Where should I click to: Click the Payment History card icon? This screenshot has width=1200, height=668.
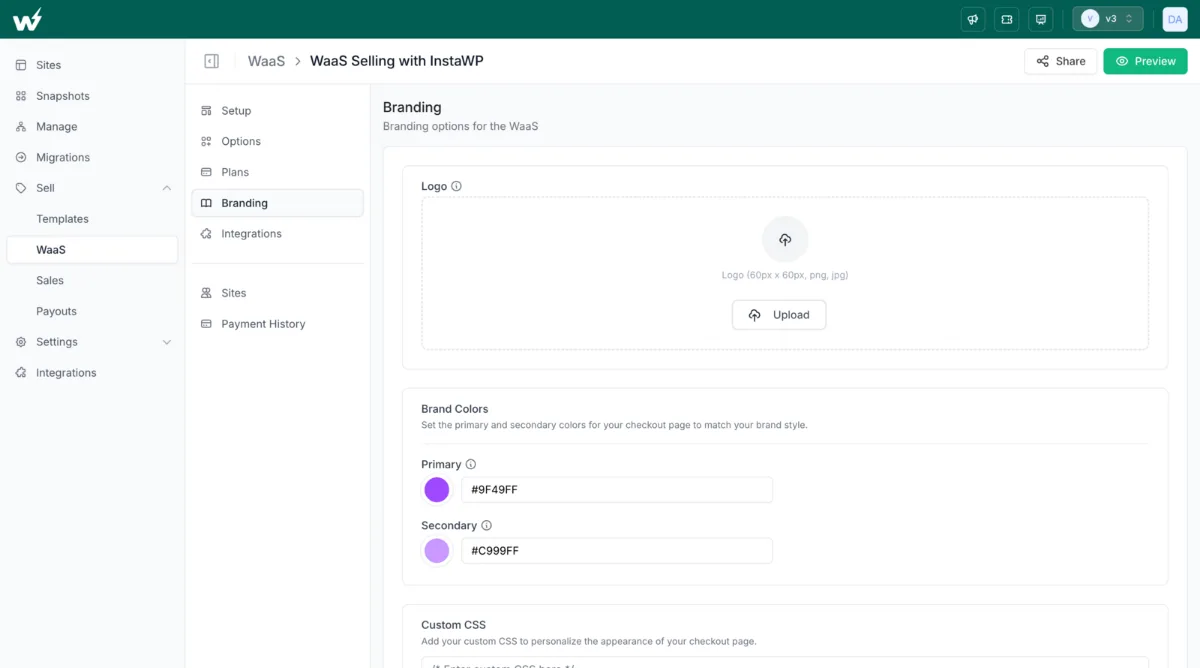tap(206, 324)
